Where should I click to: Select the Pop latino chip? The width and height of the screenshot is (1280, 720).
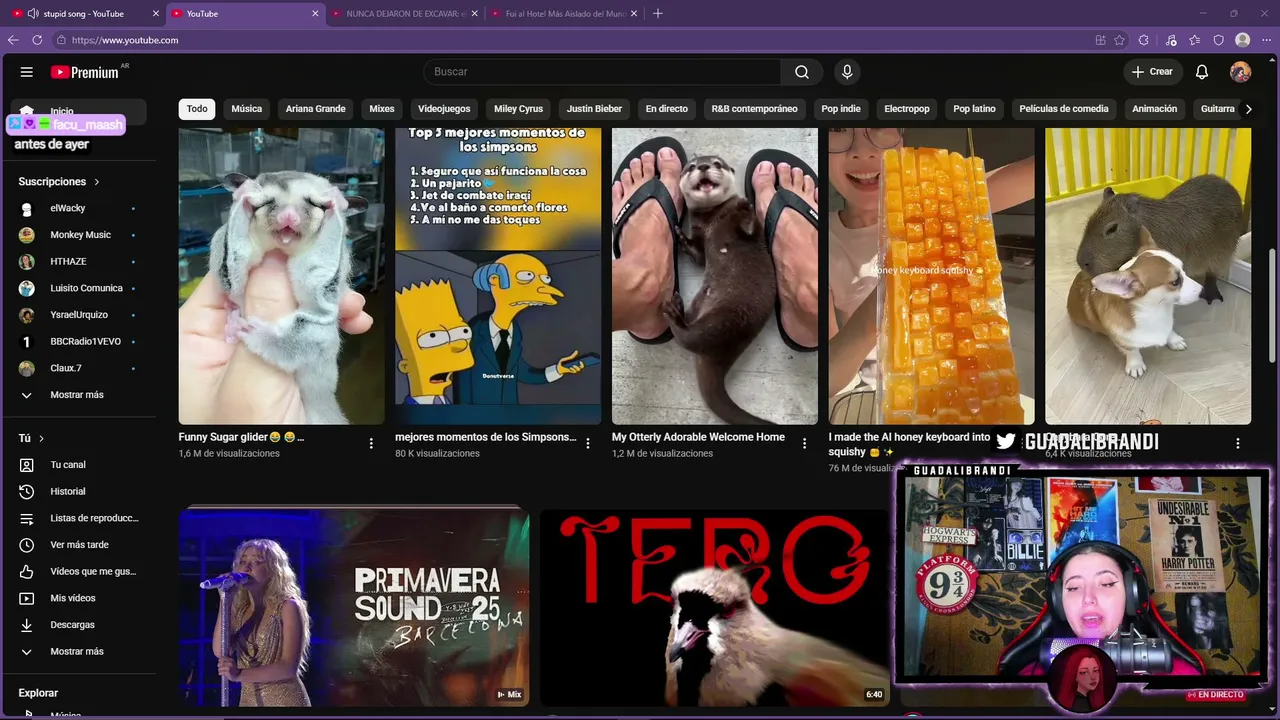[974, 109]
